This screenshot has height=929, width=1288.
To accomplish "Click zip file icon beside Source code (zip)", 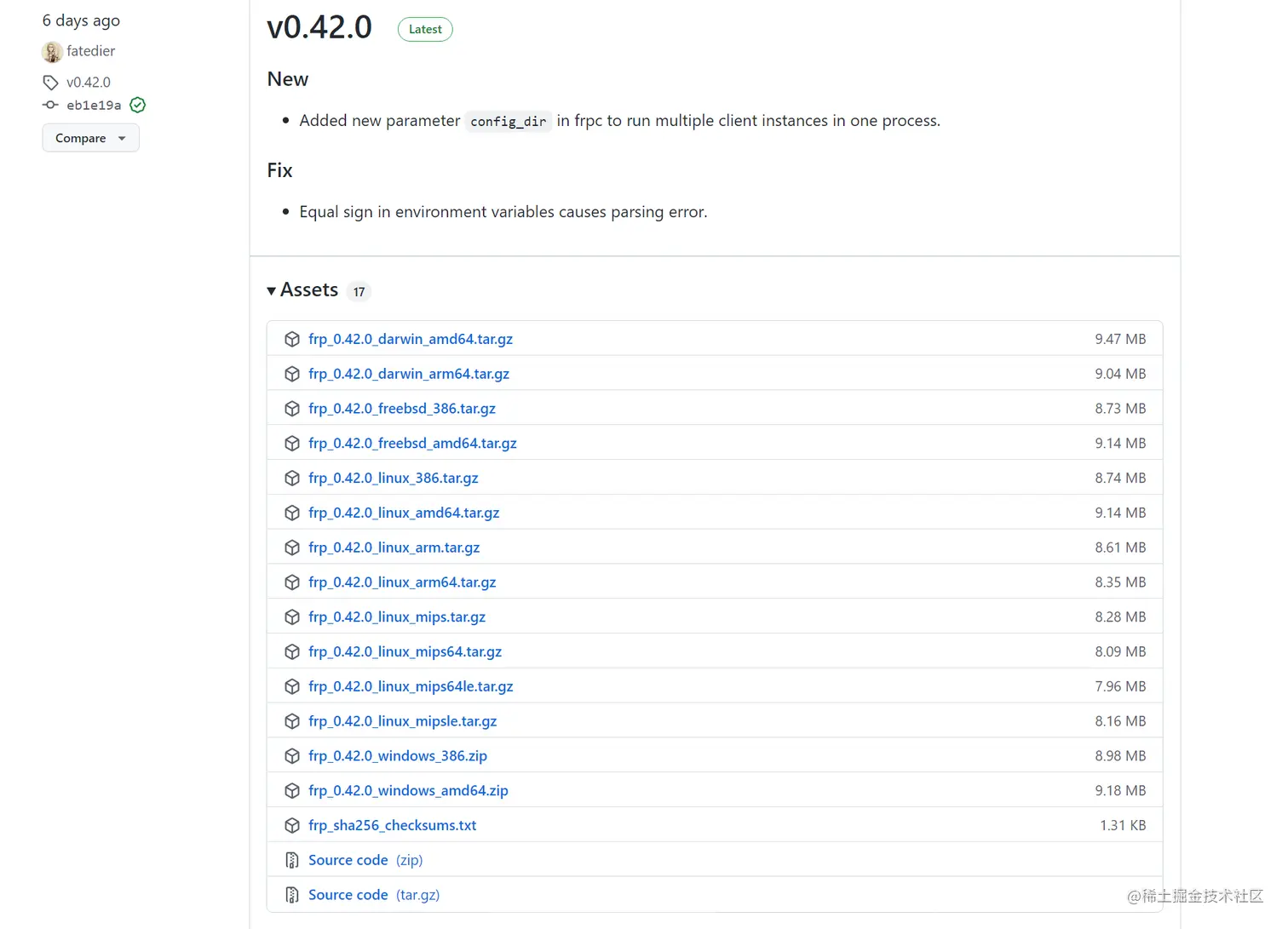I will point(292,860).
